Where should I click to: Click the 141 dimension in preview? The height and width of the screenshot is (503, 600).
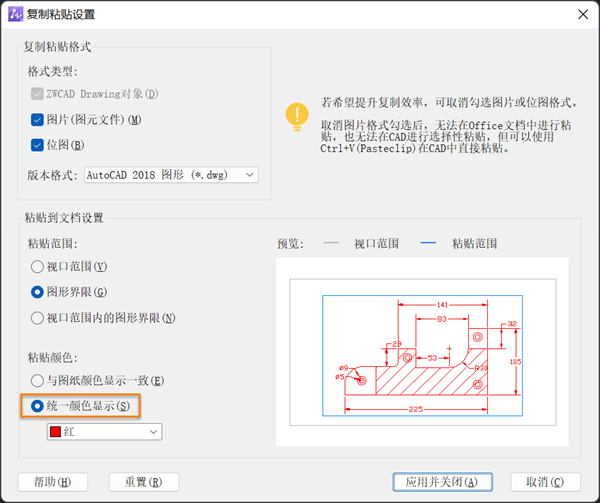click(x=442, y=305)
